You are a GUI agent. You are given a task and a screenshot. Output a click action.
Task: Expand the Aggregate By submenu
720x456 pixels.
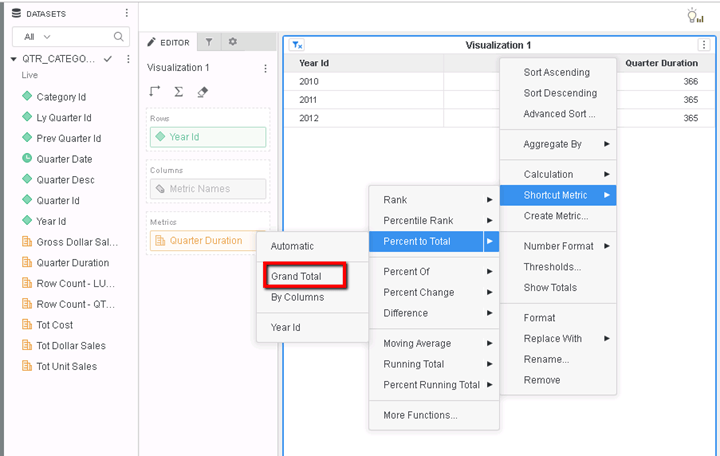(558, 144)
